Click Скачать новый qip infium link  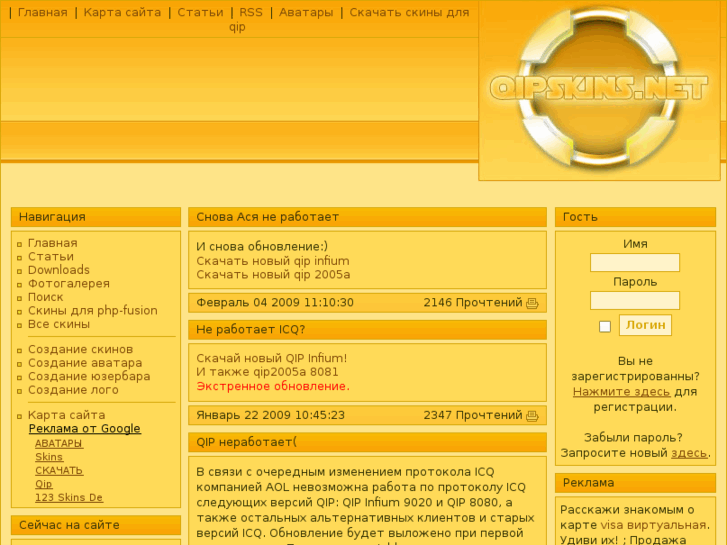[273, 261]
